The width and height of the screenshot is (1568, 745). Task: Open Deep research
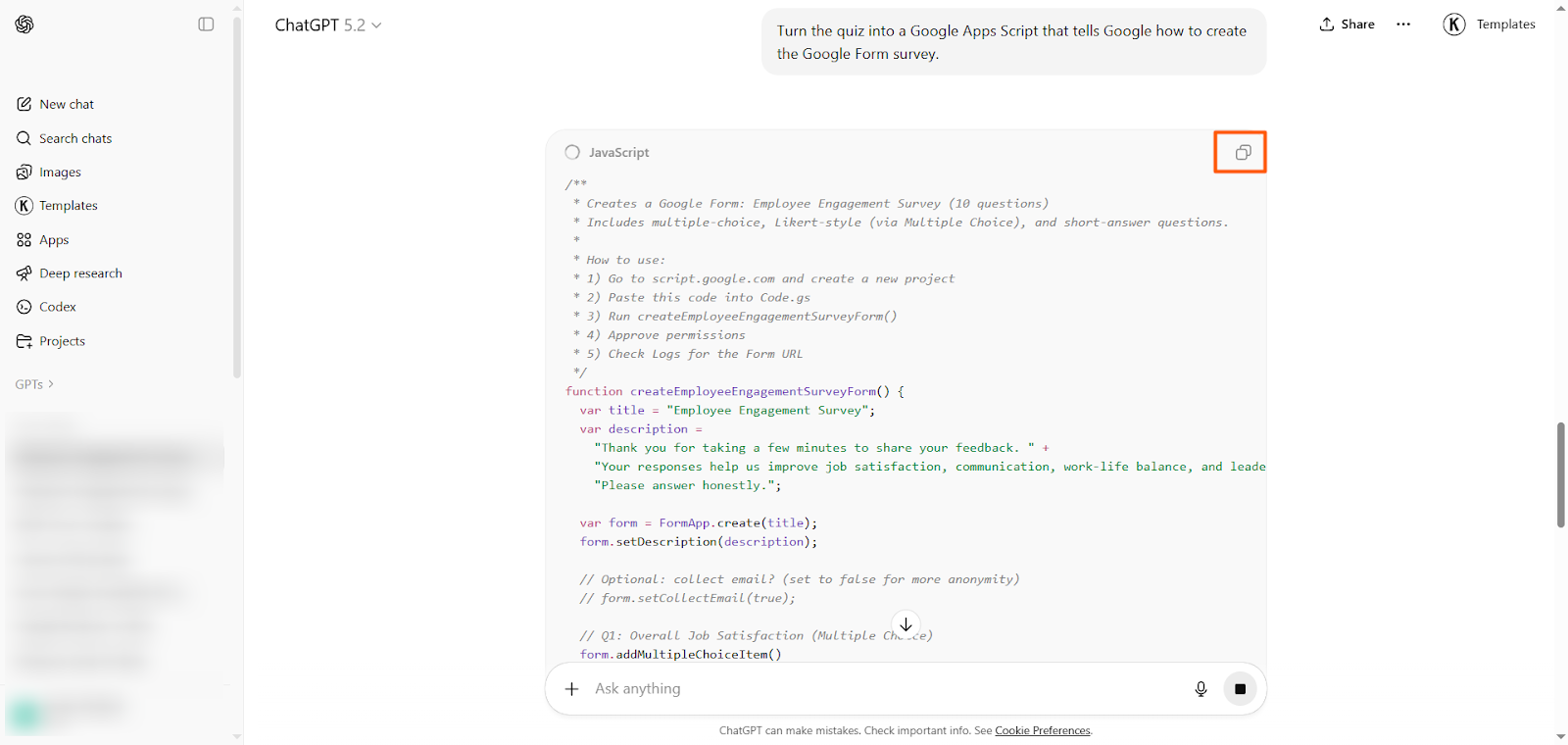80,273
